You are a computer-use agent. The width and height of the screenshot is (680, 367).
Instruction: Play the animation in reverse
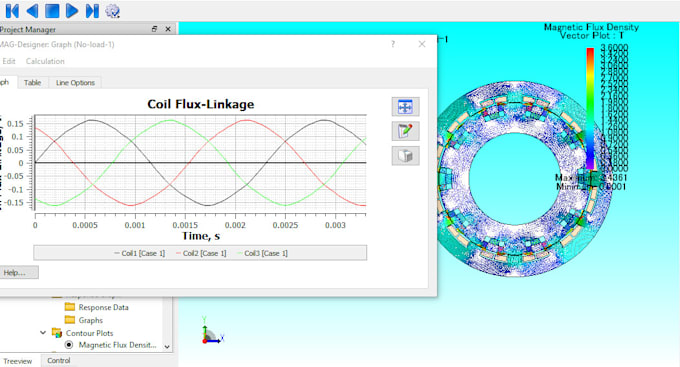click(x=32, y=11)
